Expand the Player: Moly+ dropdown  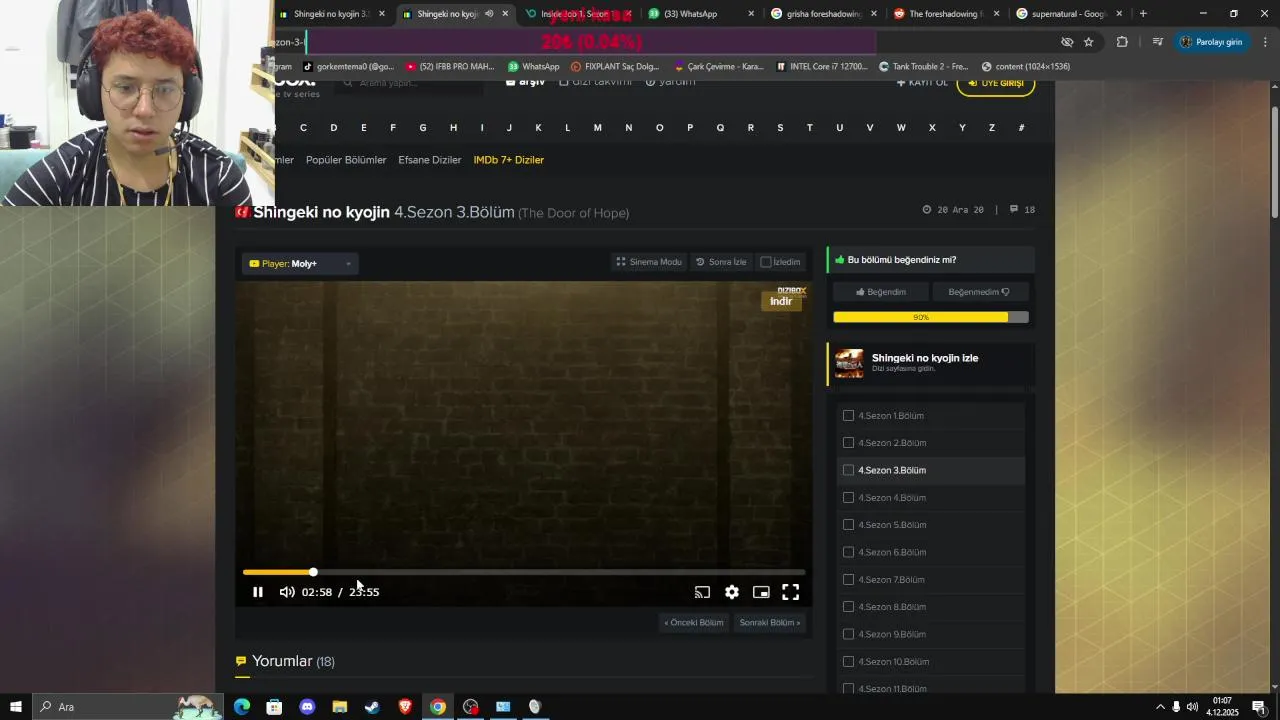(x=300, y=263)
